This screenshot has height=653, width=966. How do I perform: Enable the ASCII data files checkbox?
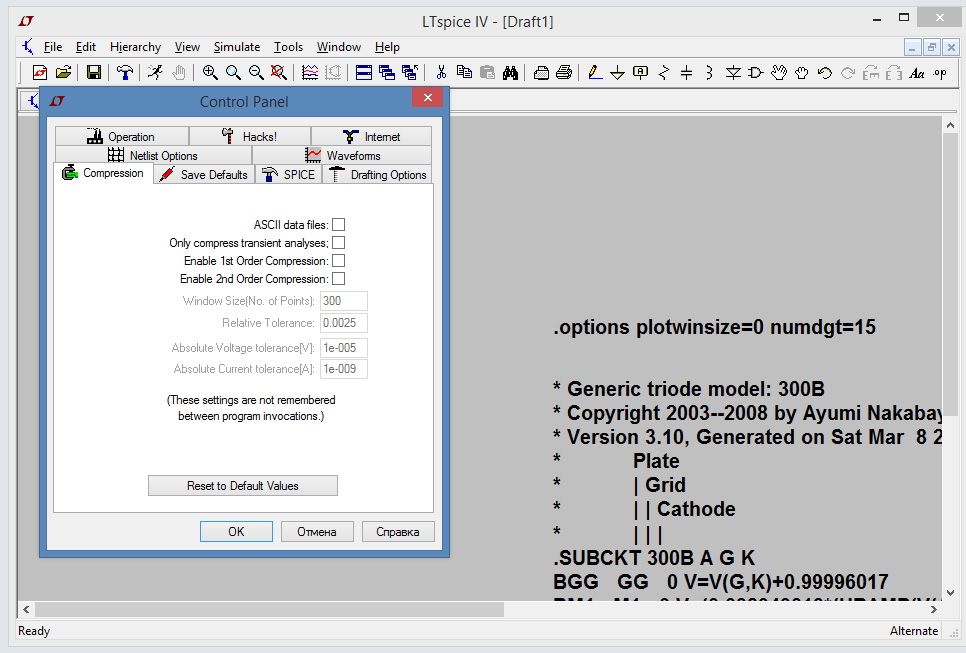click(338, 225)
